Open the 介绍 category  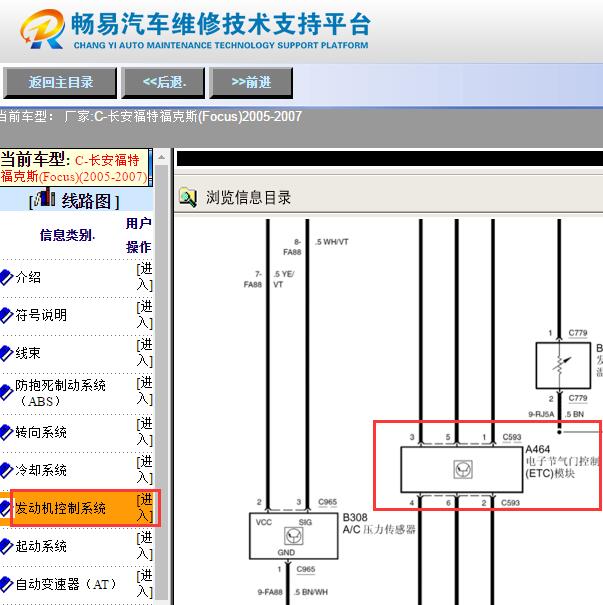pyautogui.click(x=28, y=277)
